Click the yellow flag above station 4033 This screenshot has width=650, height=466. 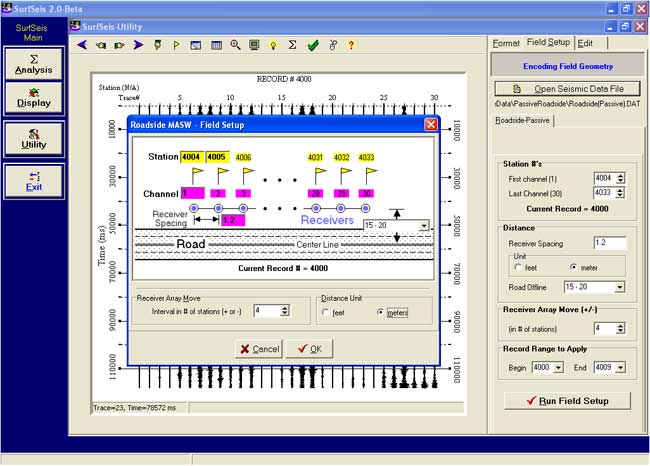[x=371, y=175]
